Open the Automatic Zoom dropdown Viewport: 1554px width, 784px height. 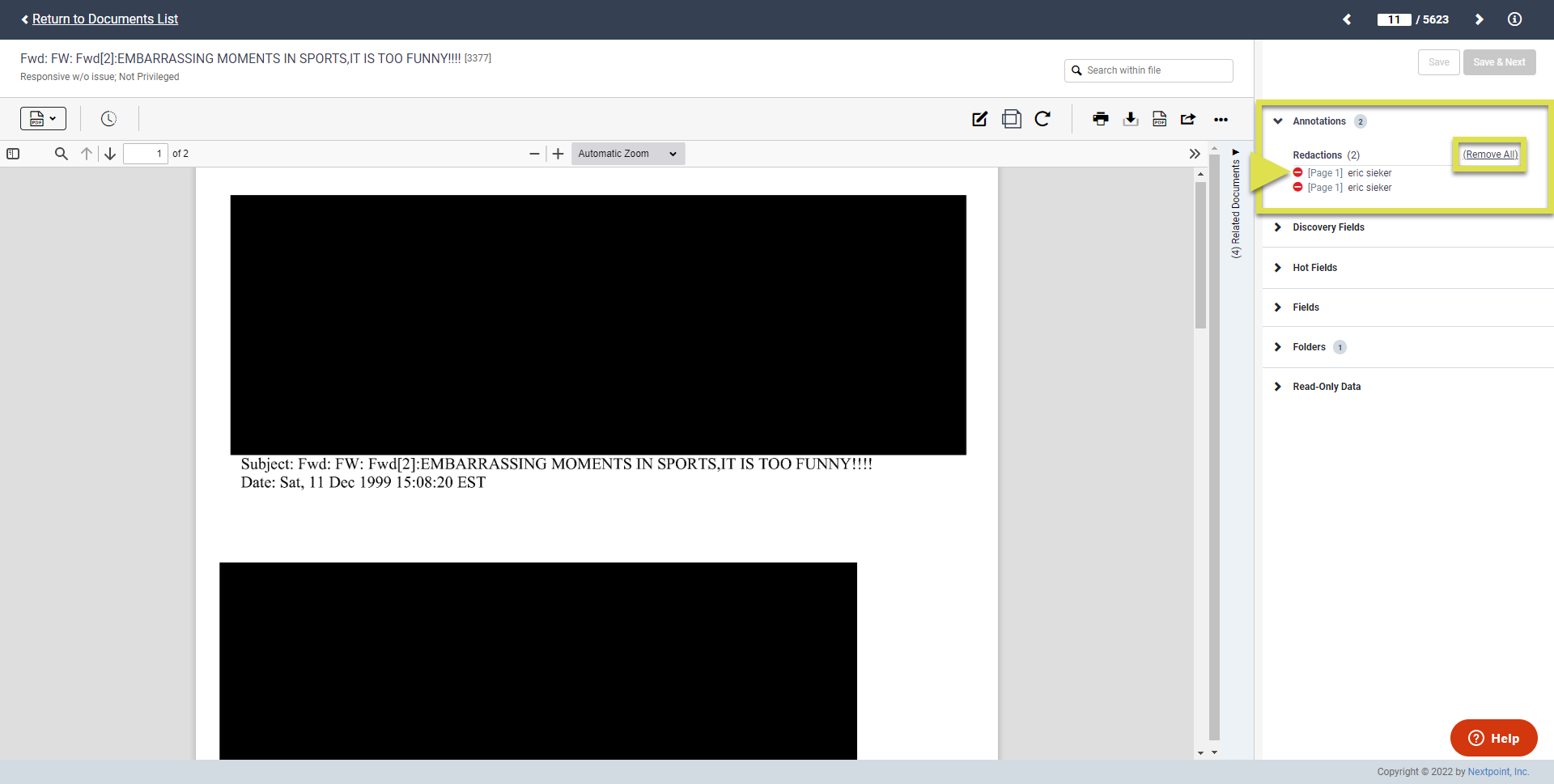[628, 154]
